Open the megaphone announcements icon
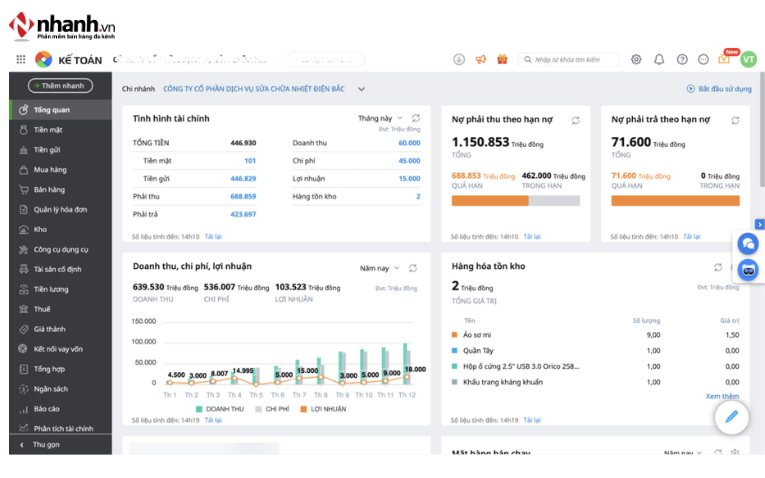Viewport: 765px width, 478px height. 480,60
